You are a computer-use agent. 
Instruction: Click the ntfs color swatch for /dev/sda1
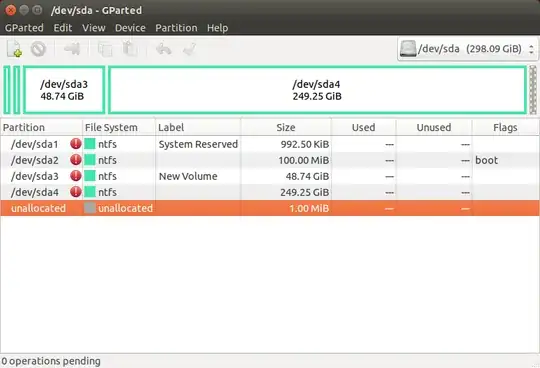click(90, 144)
